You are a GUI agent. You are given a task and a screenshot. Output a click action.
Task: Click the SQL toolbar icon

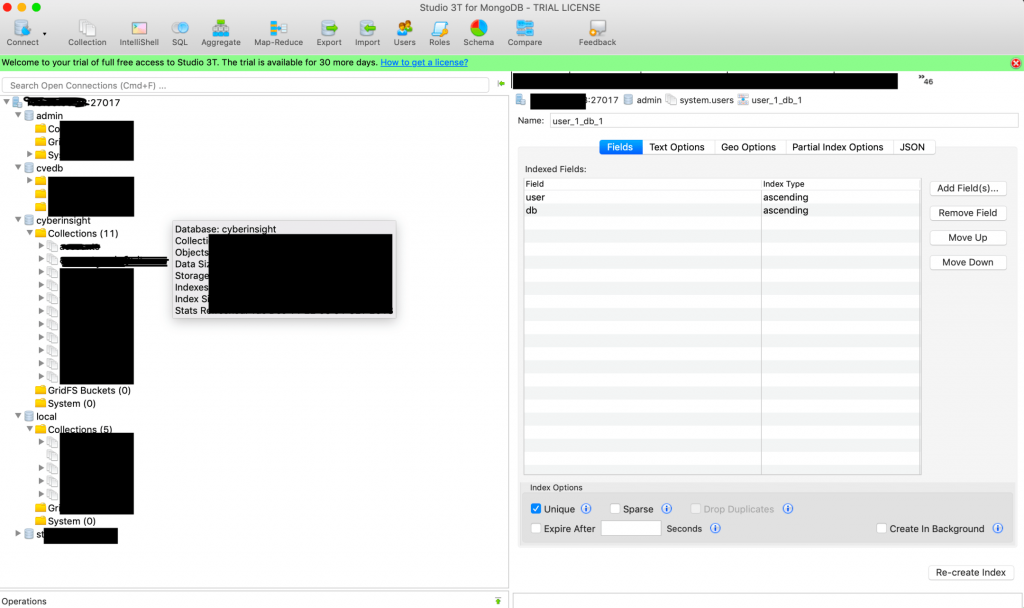coord(180,33)
